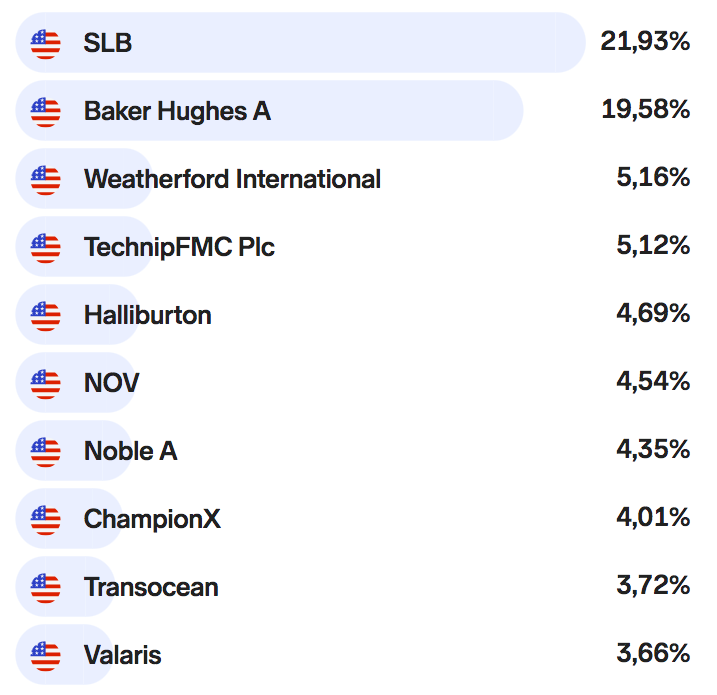Click the US flag icon beside SLB
This screenshot has height=695, width=717.
[46, 43]
